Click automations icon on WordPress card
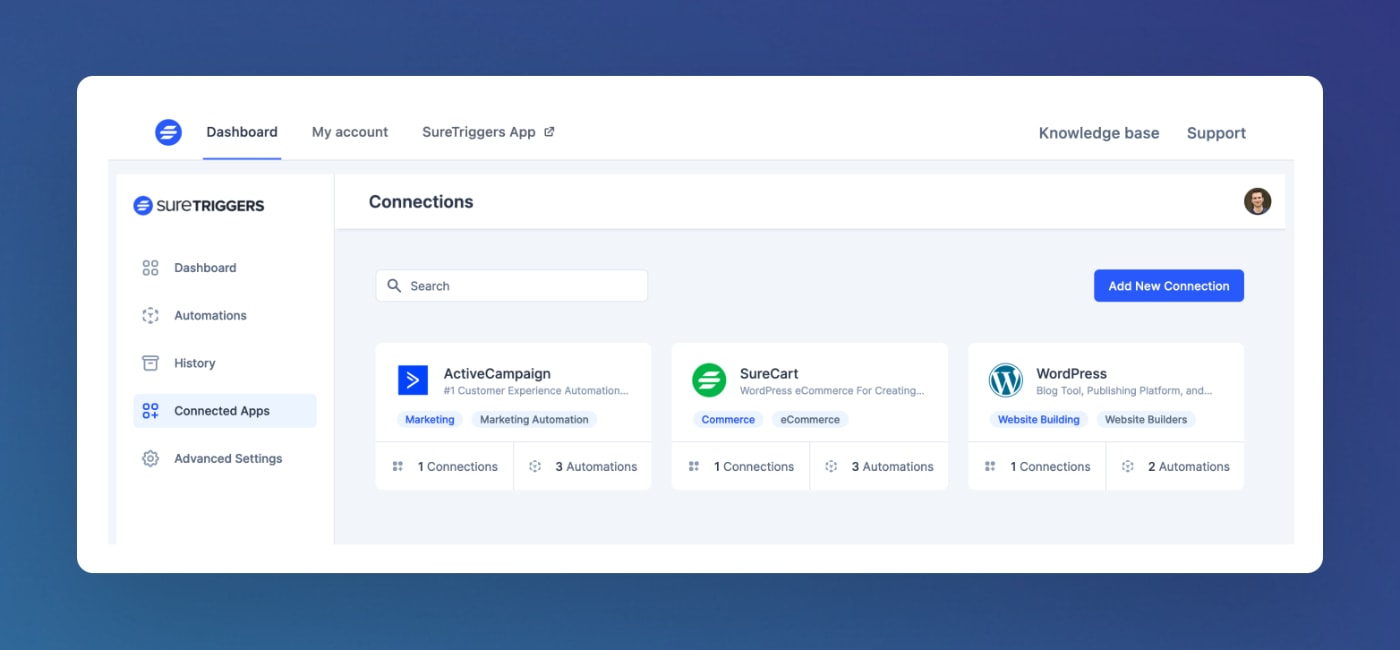This screenshot has height=650, width=1400. pos(1128,467)
